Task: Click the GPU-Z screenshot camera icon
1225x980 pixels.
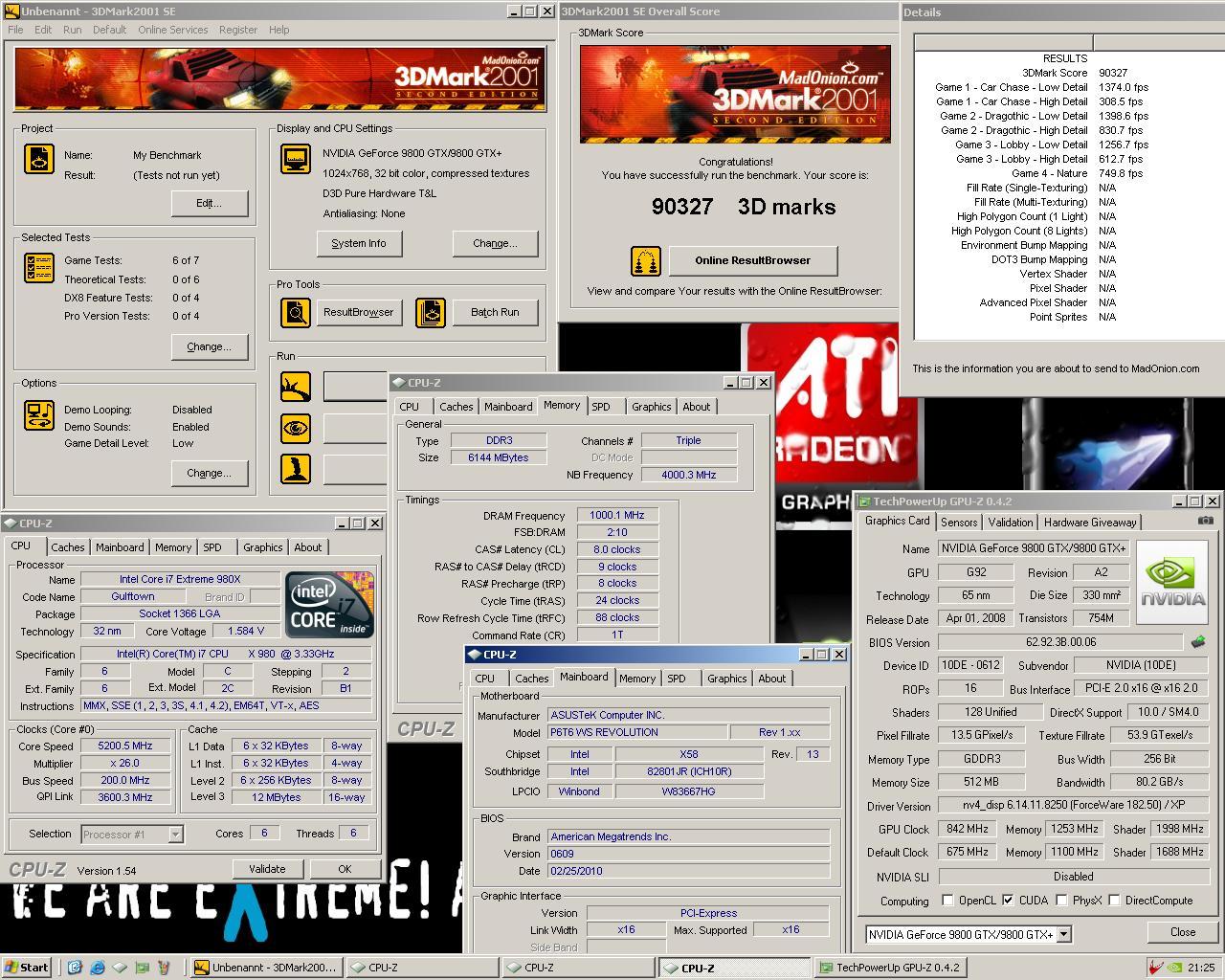Action: [1205, 521]
